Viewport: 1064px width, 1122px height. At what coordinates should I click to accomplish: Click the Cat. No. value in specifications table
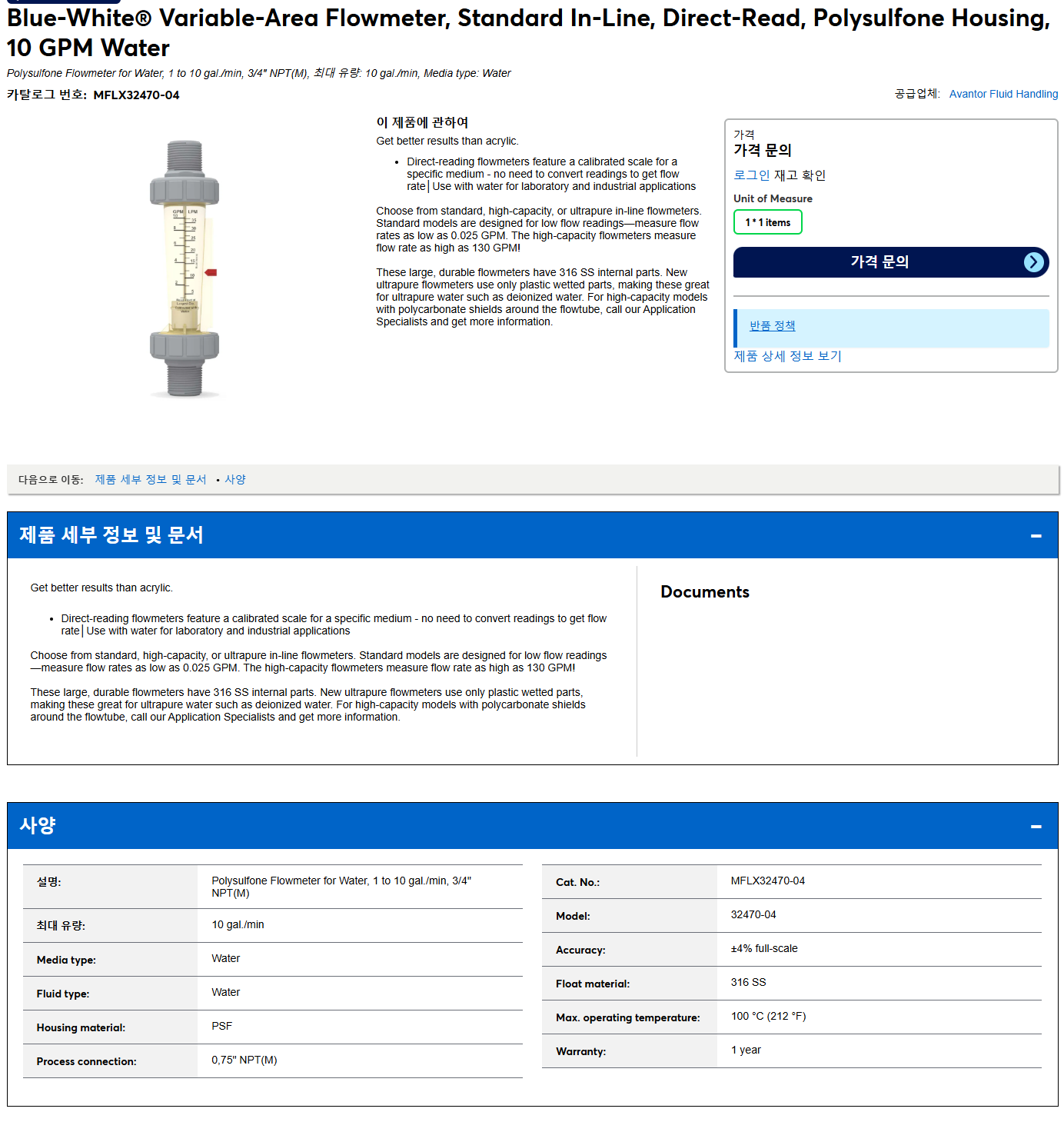pos(768,881)
